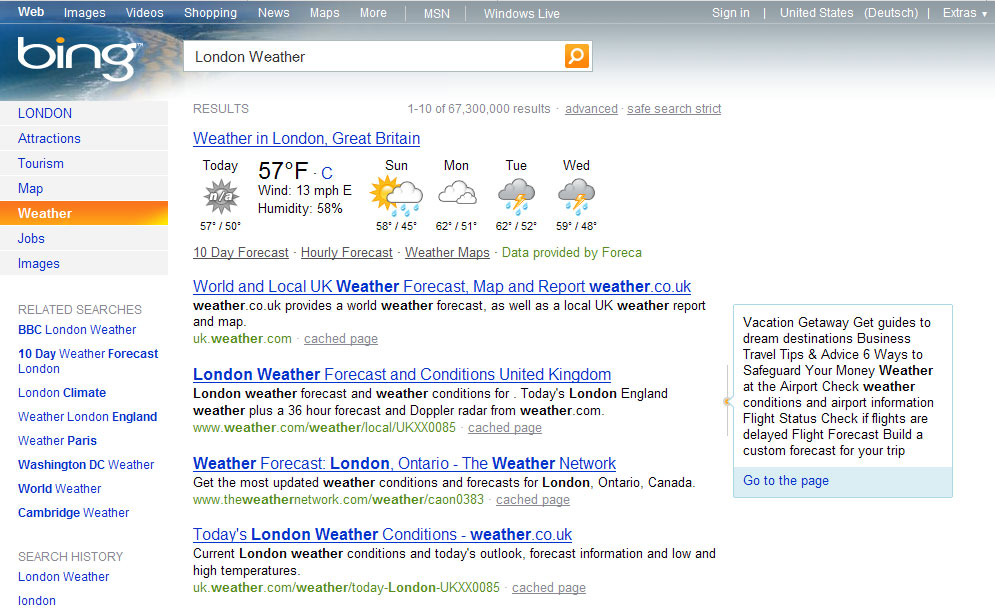Open cached page for theweathernetwork result
Viewport: 995px width, 613px height.
tap(532, 499)
